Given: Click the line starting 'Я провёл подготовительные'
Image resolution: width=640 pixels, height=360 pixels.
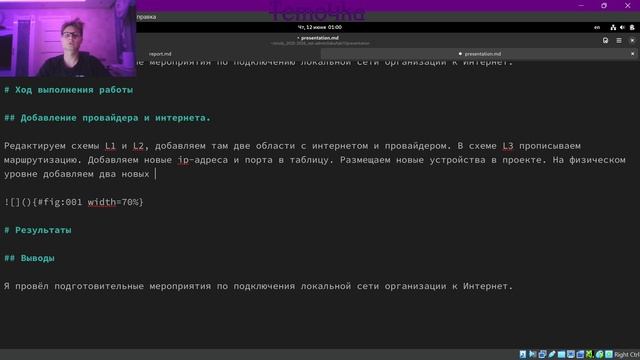Looking at the screenshot, I should pyautogui.click(x=258, y=287).
